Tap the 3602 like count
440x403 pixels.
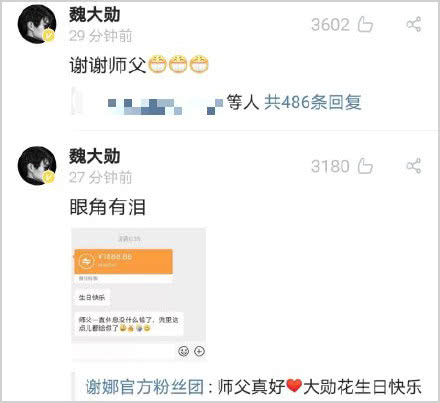click(x=330, y=25)
